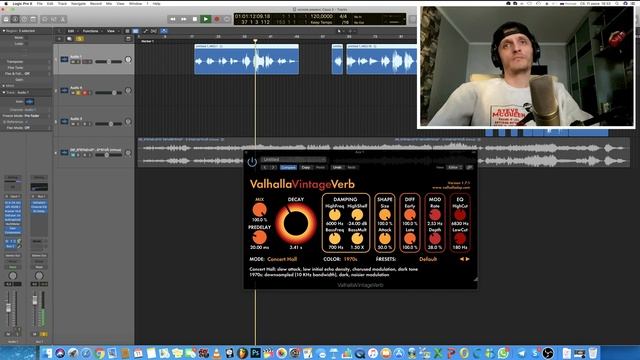Viewport: 640px width, 360px height.
Task: Open the plugin preset name dropdown
Action: point(293,160)
